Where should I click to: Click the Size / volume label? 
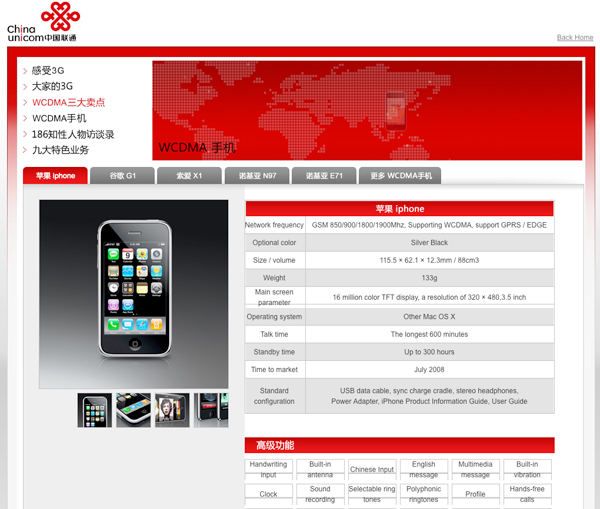pyautogui.click(x=274, y=260)
